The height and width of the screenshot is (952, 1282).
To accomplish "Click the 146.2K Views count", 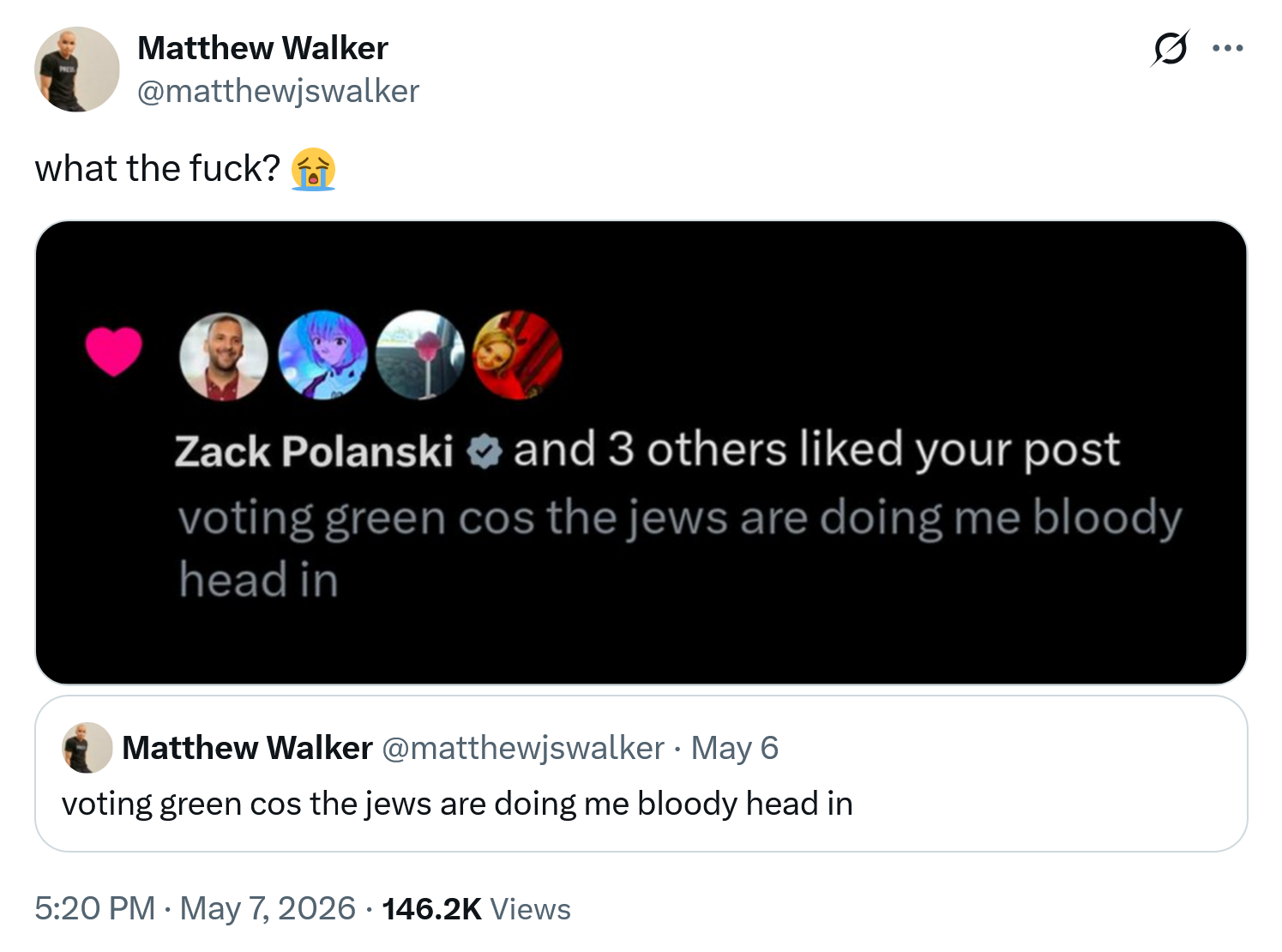I will [476, 908].
